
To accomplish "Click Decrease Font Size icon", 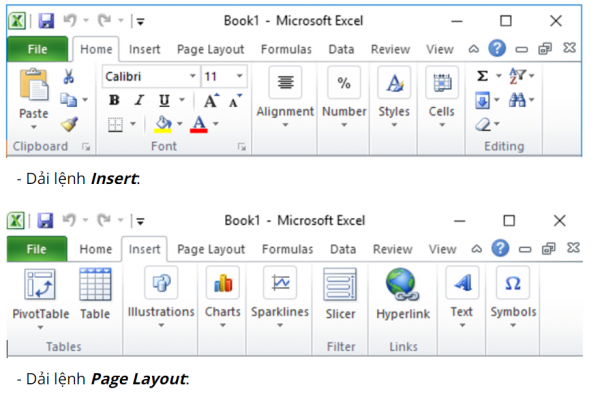I will click(235, 101).
